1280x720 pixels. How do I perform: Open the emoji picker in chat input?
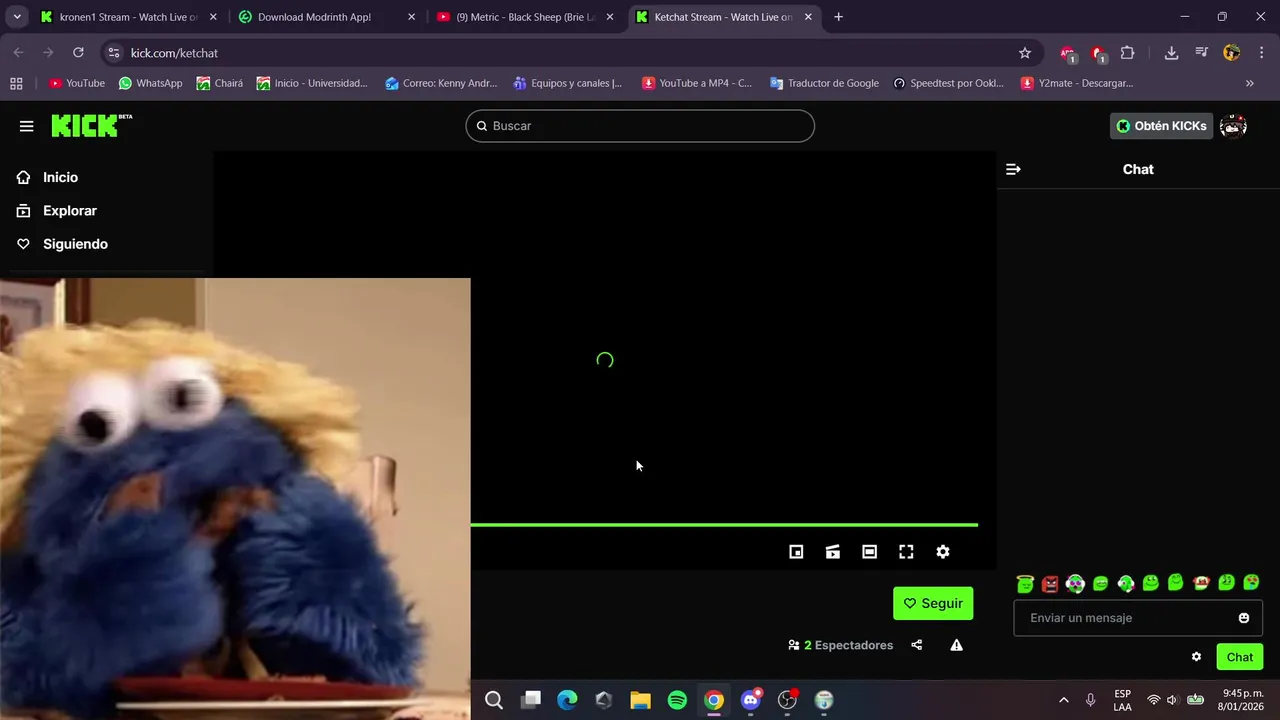tap(1244, 618)
